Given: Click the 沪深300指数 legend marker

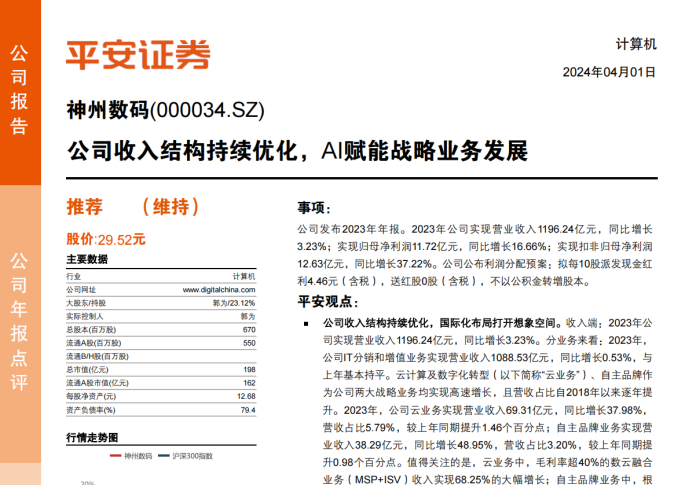Looking at the screenshot, I should pyautogui.click(x=169, y=455).
